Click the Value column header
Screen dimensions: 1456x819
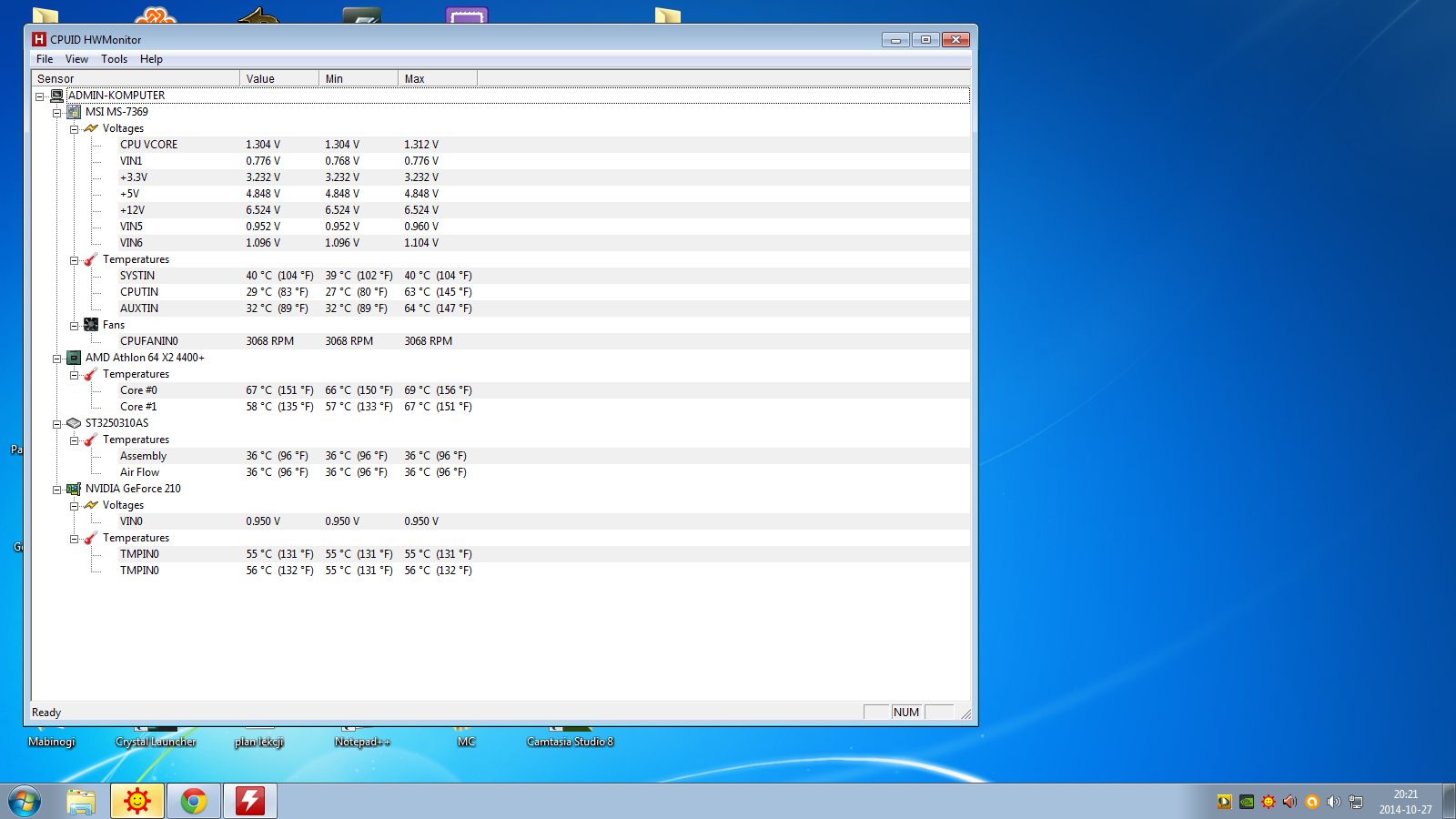[279, 79]
